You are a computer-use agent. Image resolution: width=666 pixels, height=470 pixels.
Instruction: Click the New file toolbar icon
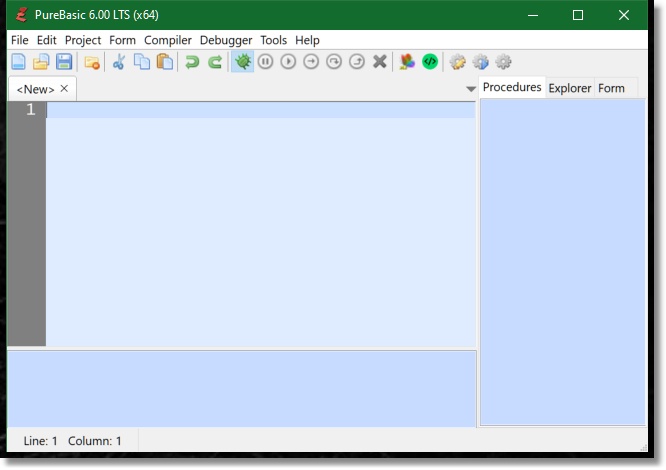click(18, 62)
